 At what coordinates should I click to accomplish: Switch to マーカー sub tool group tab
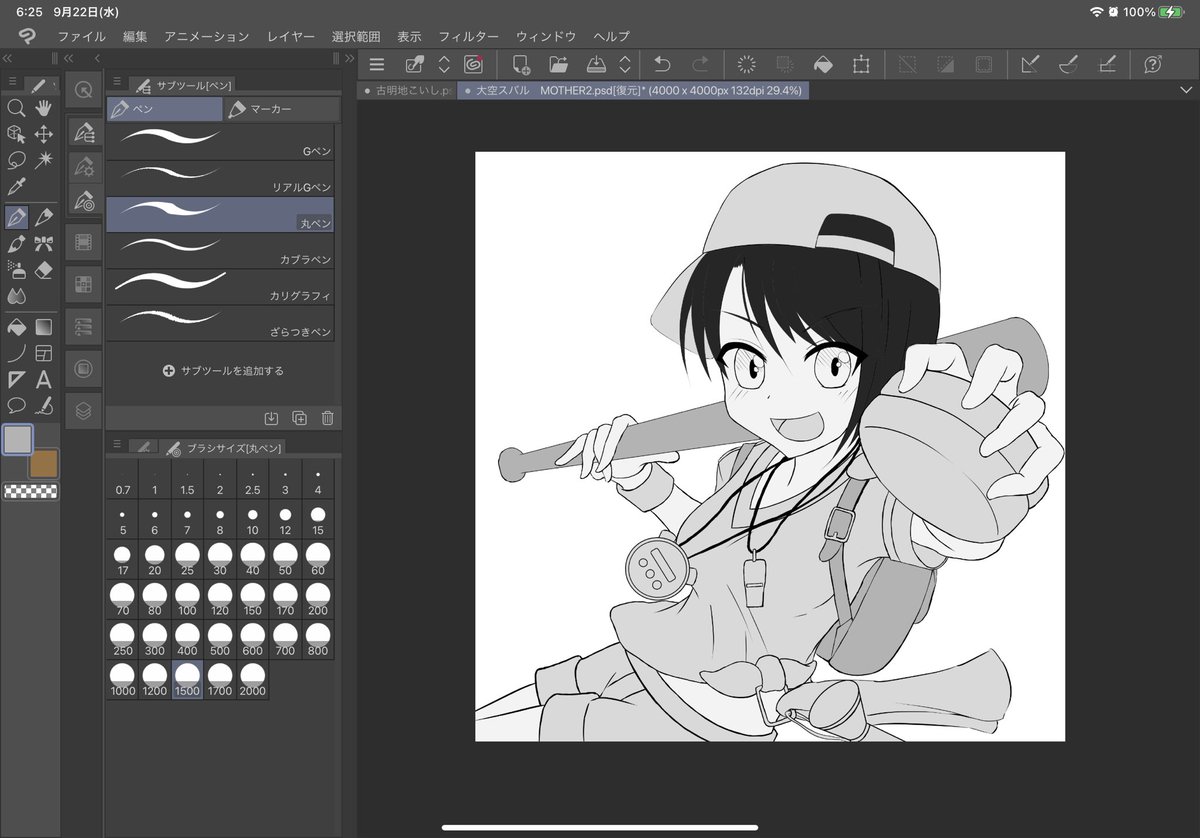(283, 109)
